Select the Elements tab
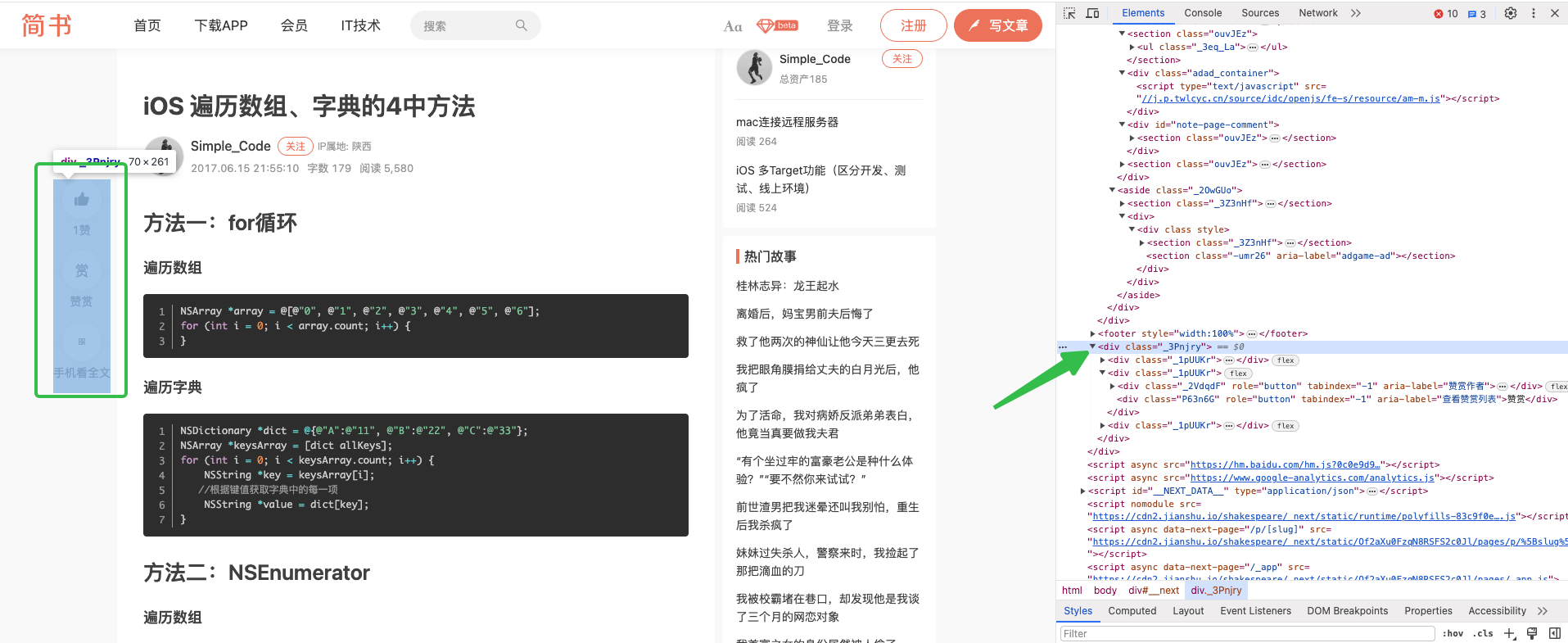This screenshot has width=1568, height=643. tap(1143, 13)
